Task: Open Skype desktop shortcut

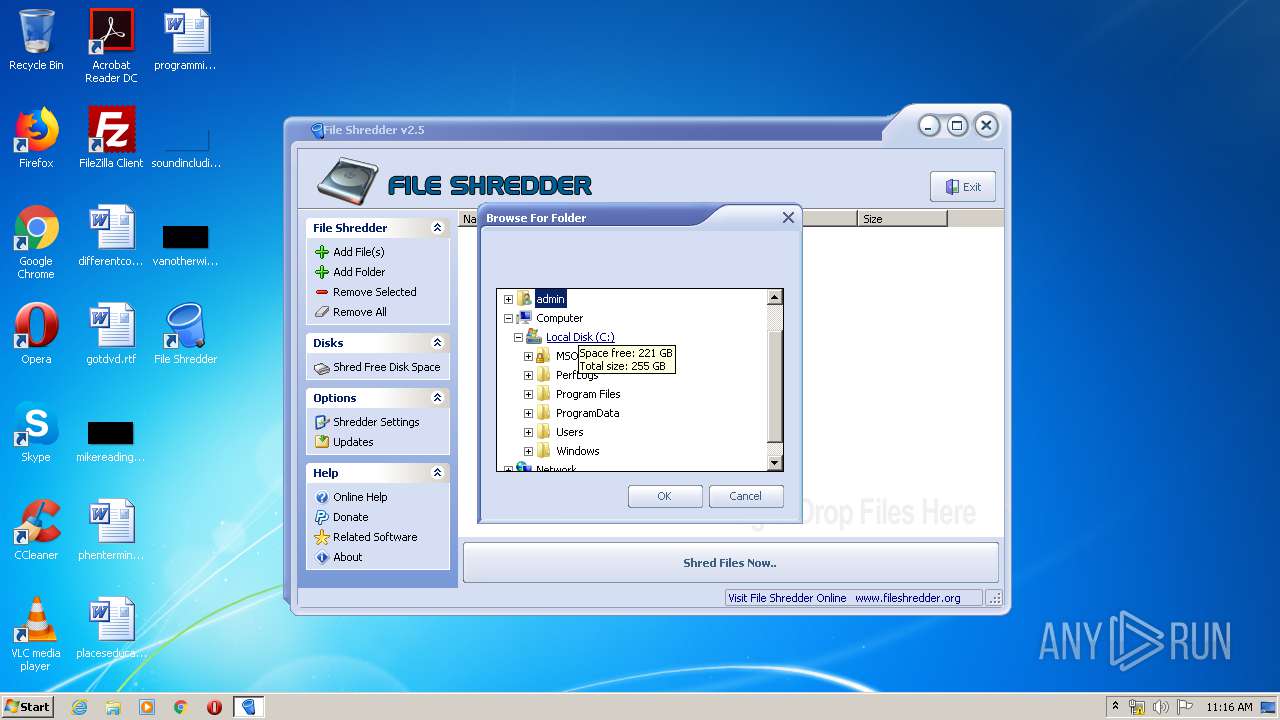Action: [36, 432]
